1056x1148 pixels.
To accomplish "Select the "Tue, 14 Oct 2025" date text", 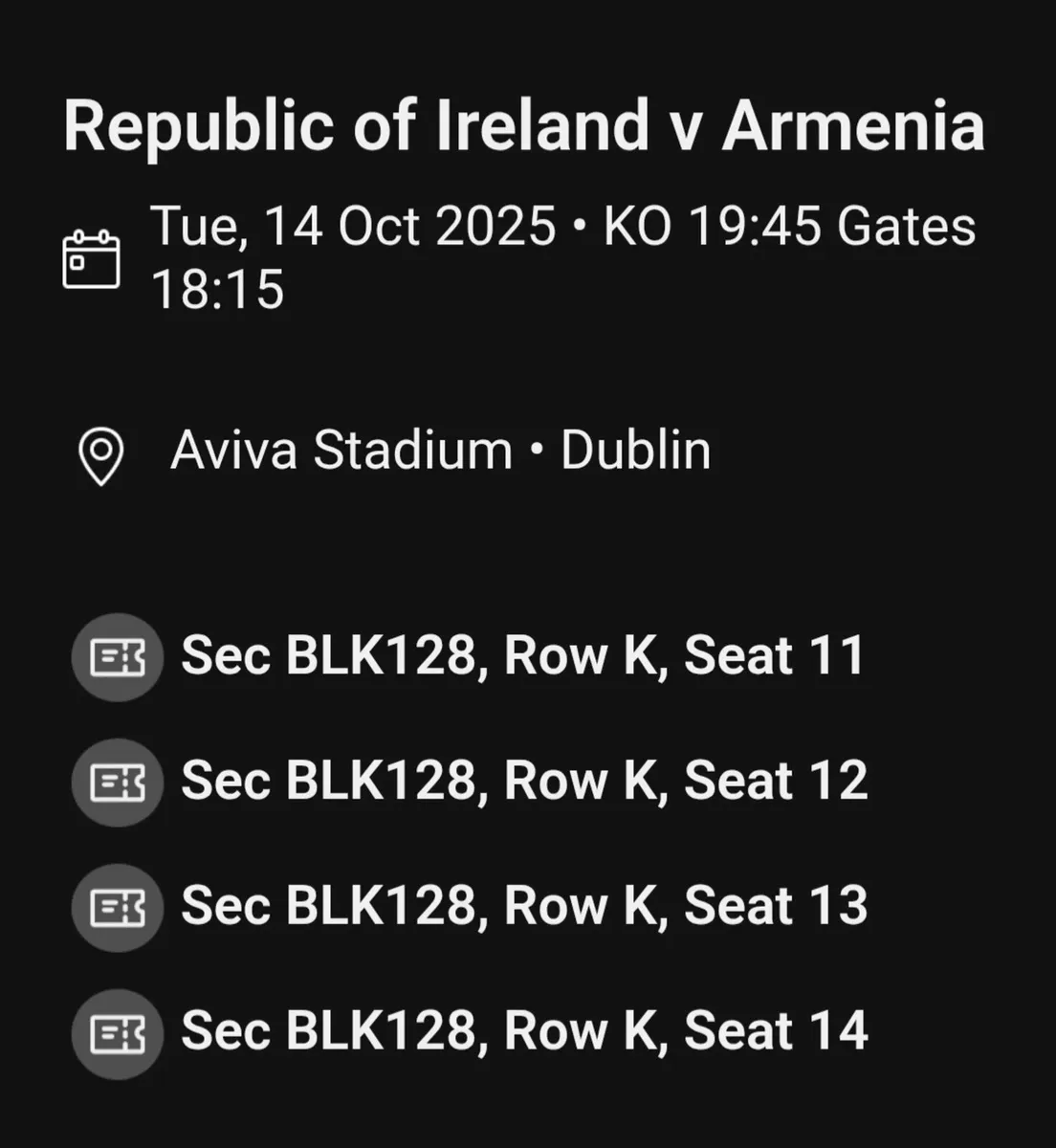I will click(354, 228).
